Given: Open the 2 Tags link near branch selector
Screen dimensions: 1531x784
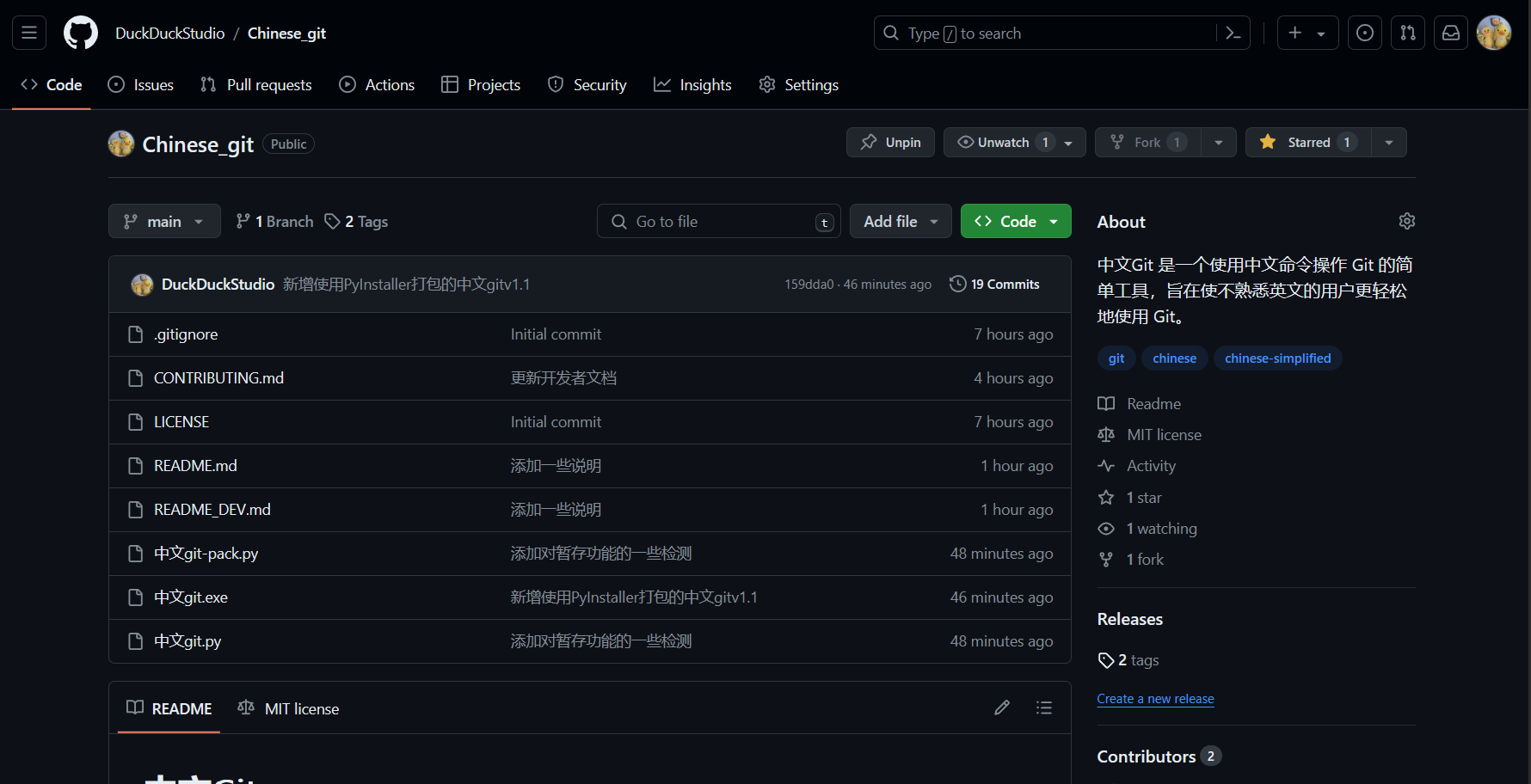Looking at the screenshot, I should (356, 221).
